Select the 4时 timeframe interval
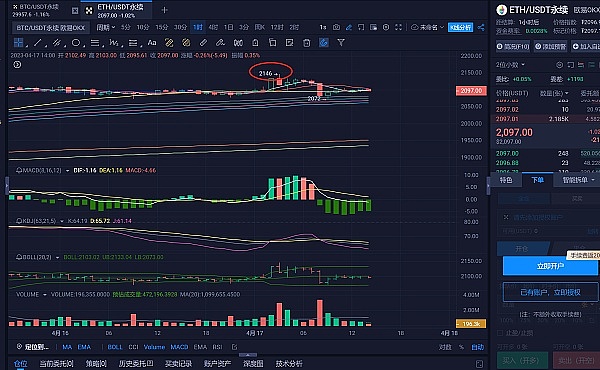This screenshot has width=600, height=370. [x=213, y=27]
